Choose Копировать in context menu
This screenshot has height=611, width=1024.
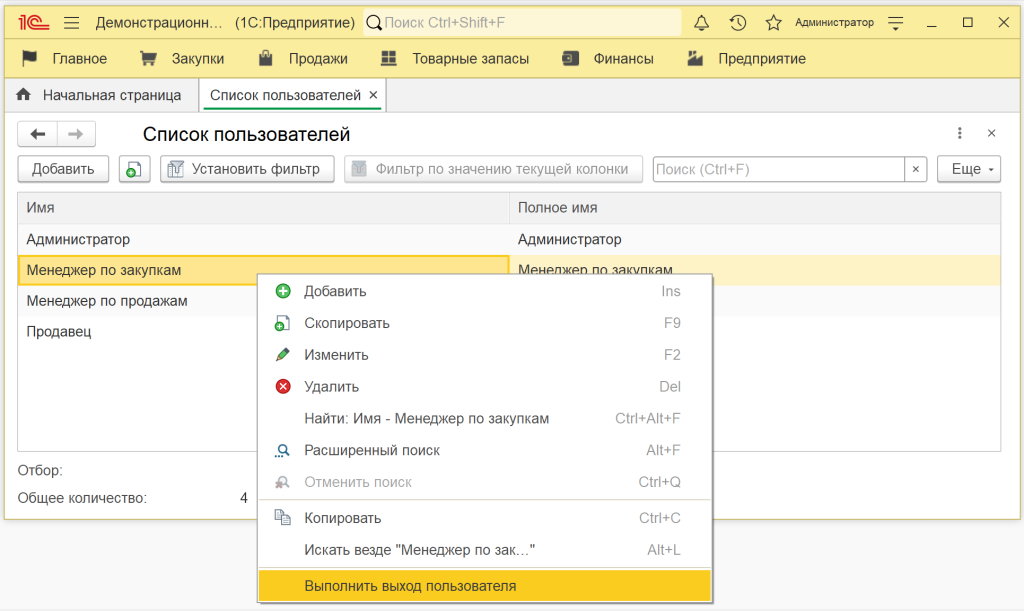(x=485, y=518)
